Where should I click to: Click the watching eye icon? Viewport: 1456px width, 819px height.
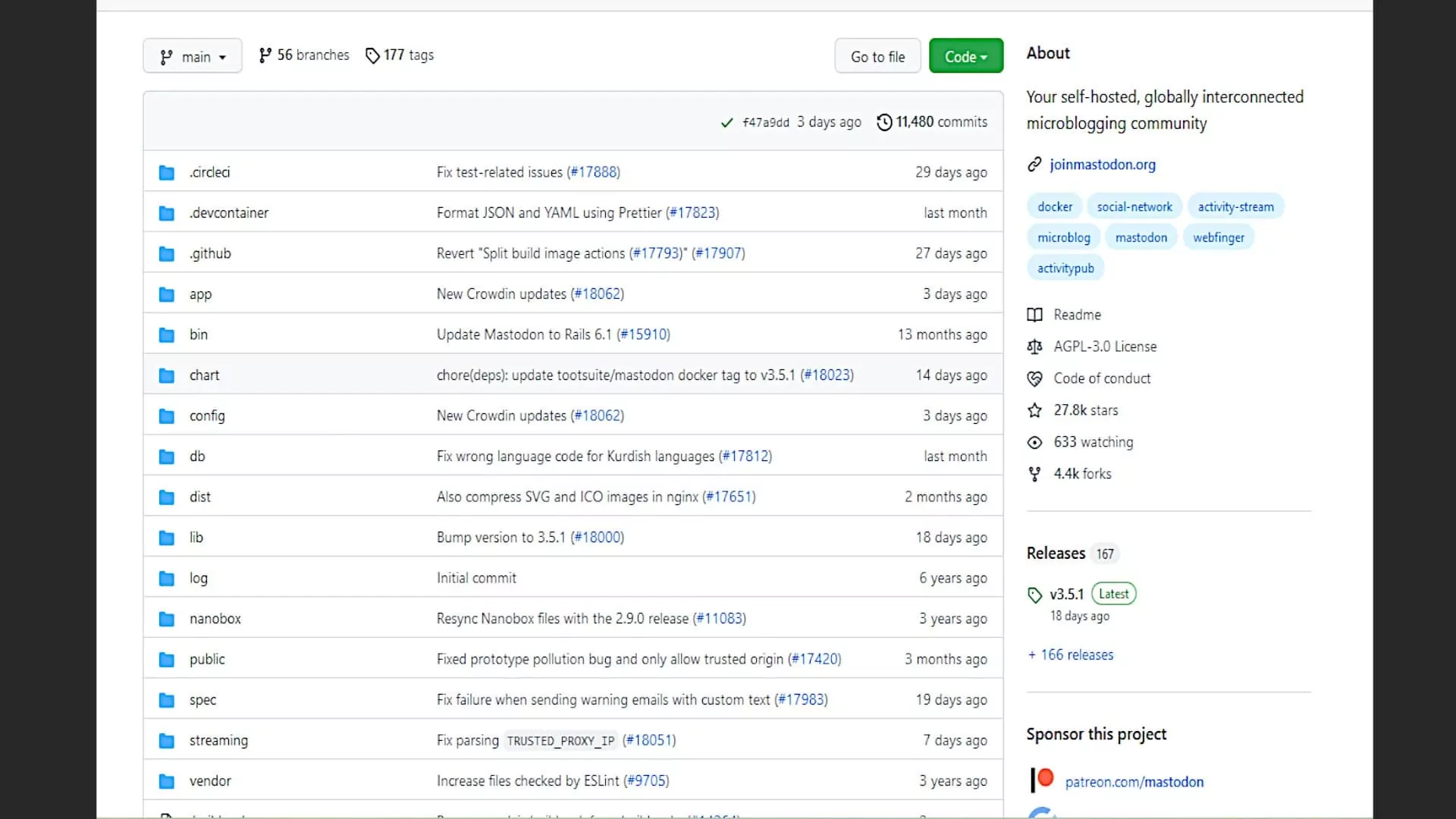tap(1034, 441)
